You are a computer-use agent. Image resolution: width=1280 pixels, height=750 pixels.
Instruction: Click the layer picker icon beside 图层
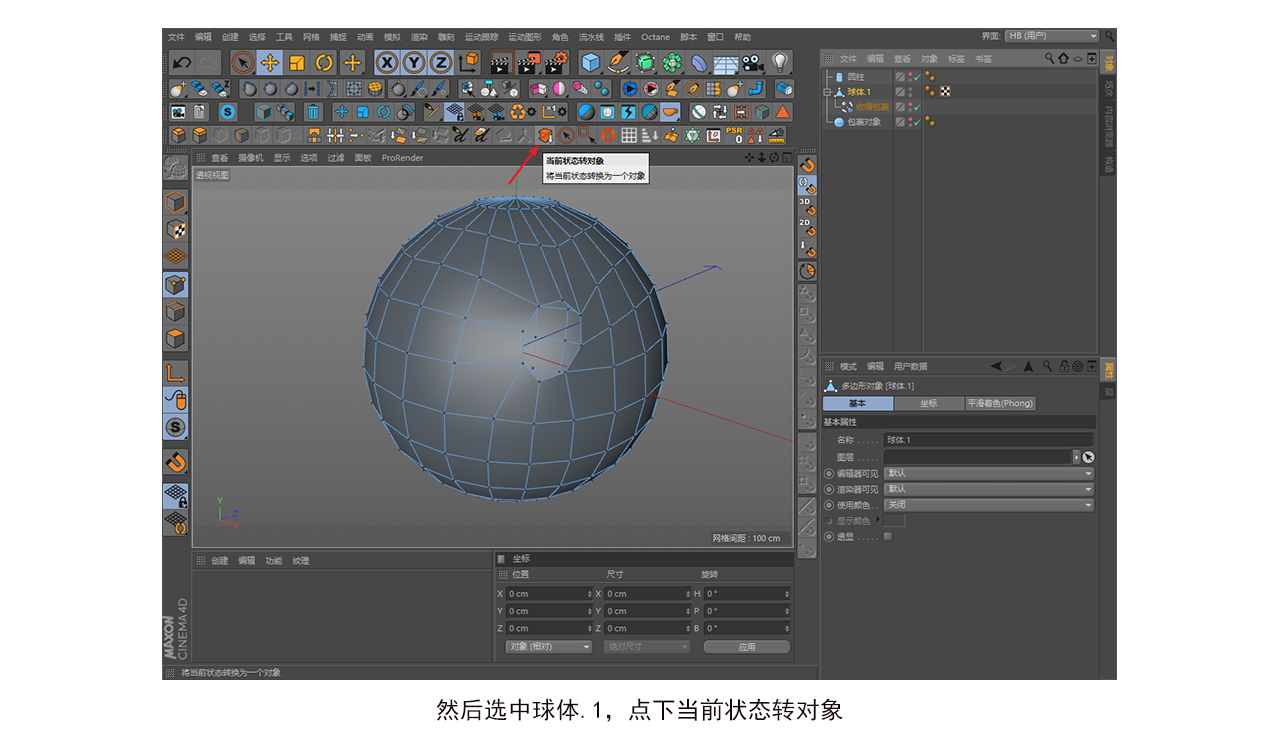[1089, 457]
